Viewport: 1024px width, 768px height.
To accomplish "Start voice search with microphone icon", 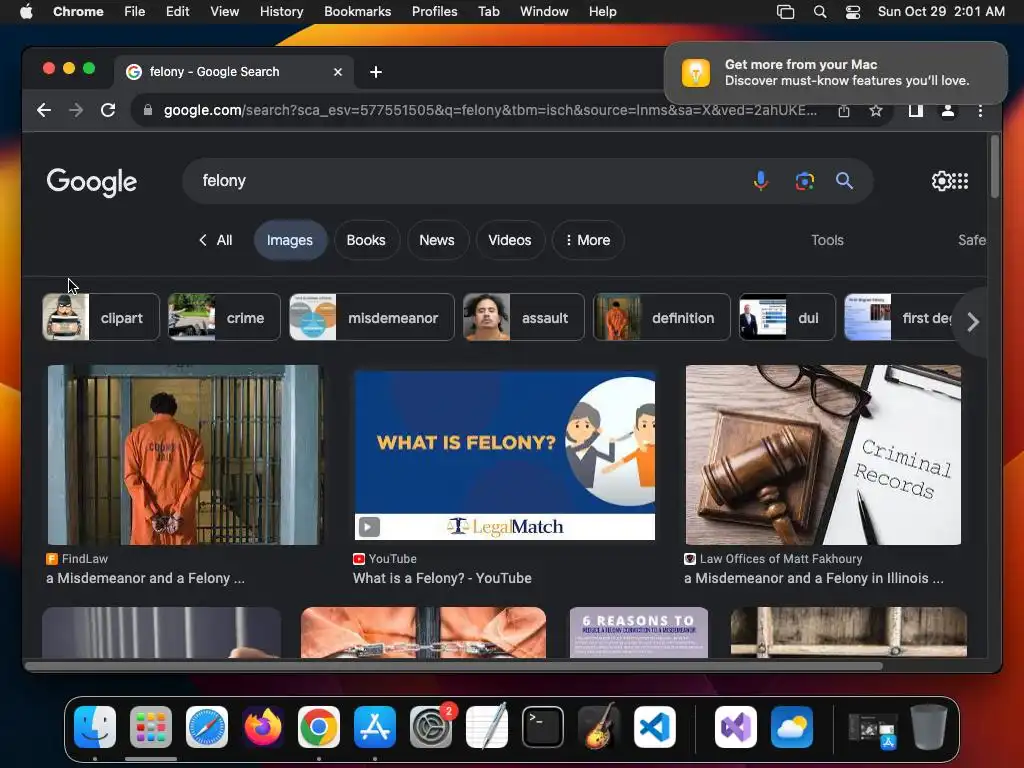I will (x=760, y=181).
